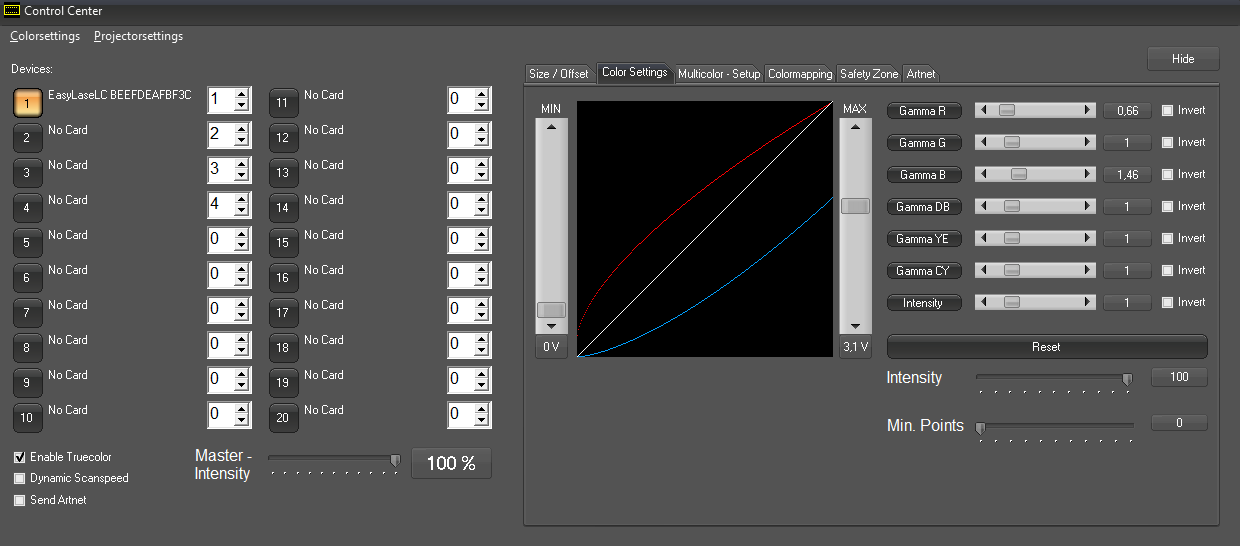Viewport: 1240px width, 546px height.
Task: Click right arrow of Gamma R slider
Action: pyautogui.click(x=1088, y=111)
